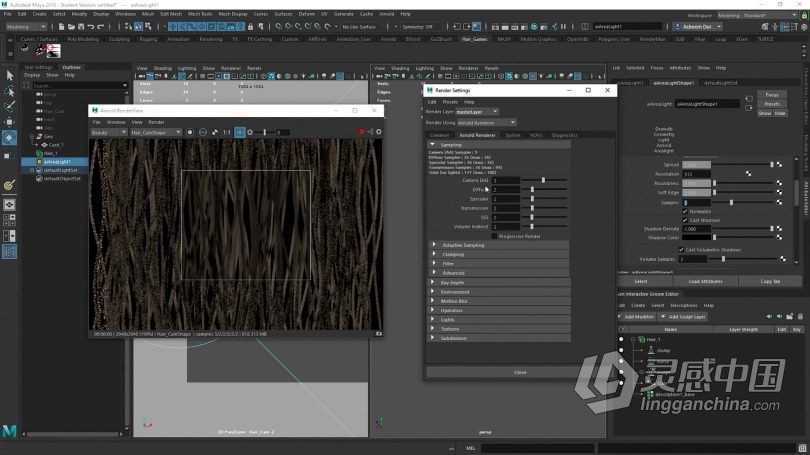The height and width of the screenshot is (455, 810).
Task: Click the Save Scene icon
Action: (81, 26)
